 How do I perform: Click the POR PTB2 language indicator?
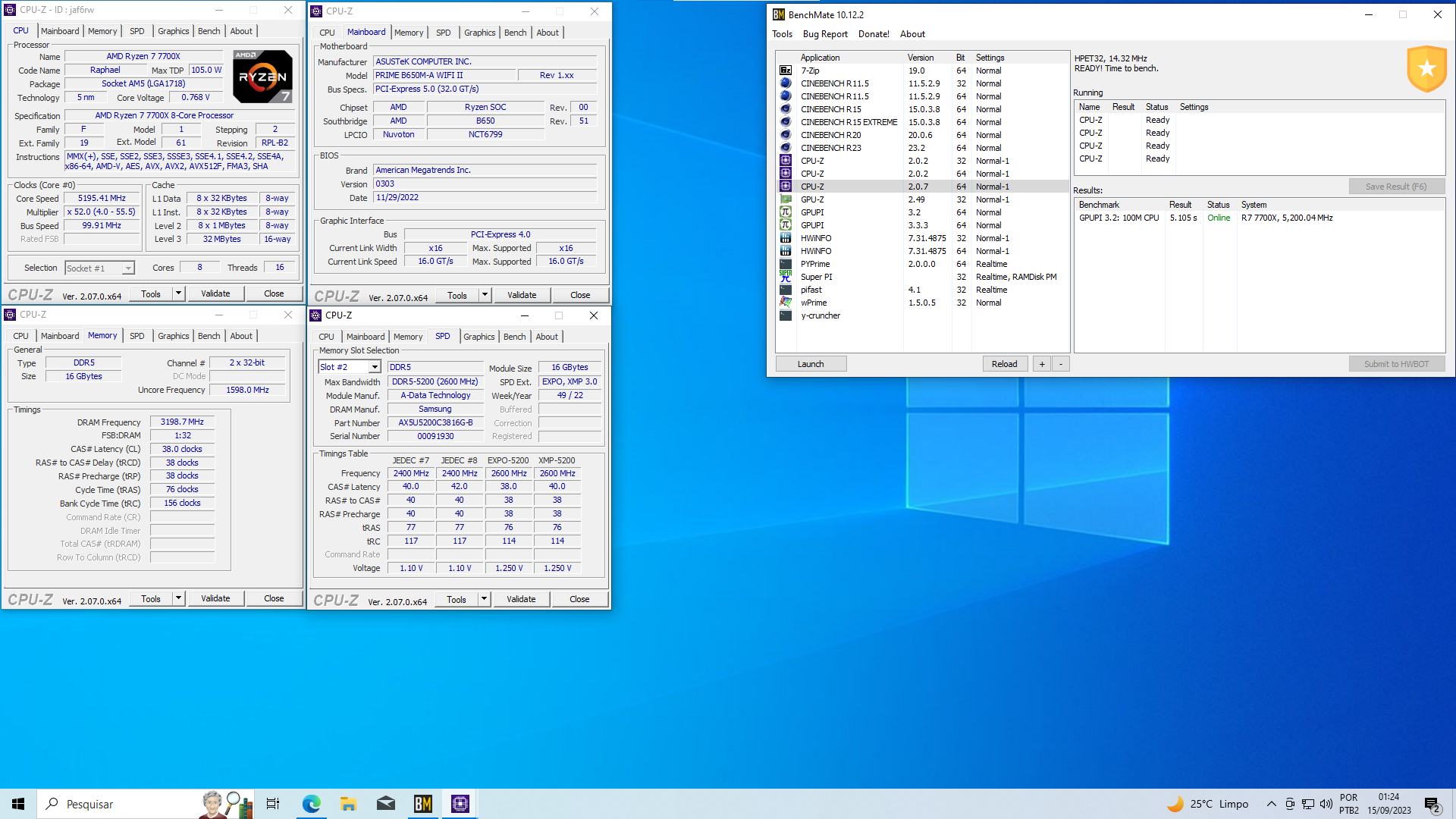pyautogui.click(x=1348, y=804)
